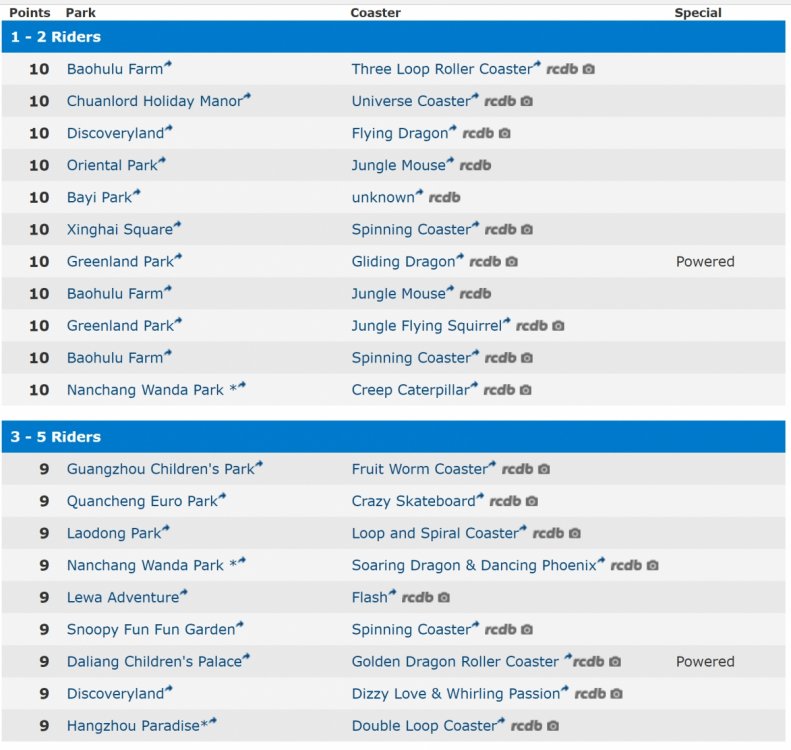Open the rcdb icon for Fruit Worm Coaster

(x=517, y=469)
